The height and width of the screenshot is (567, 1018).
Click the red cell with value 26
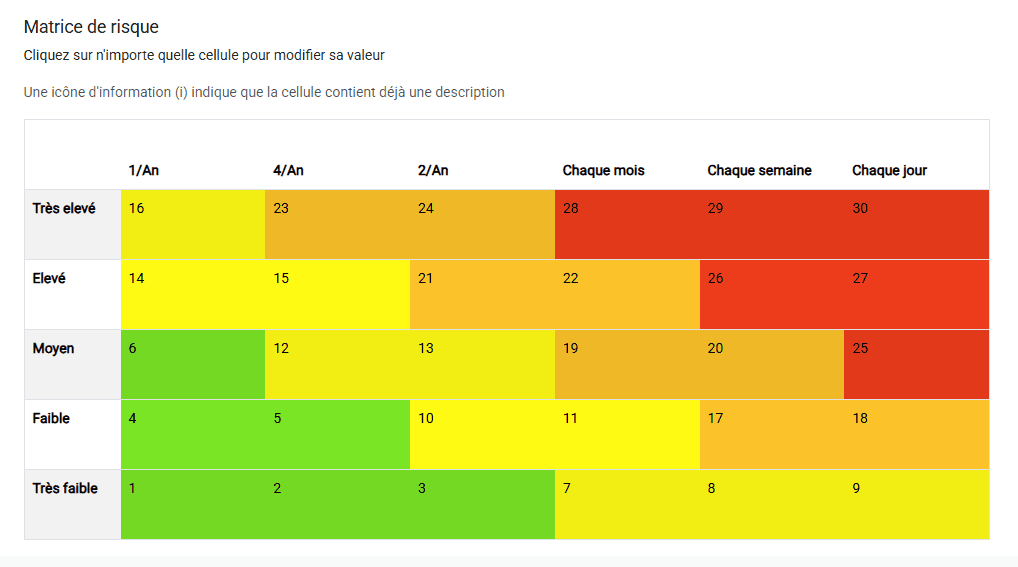tap(772, 295)
